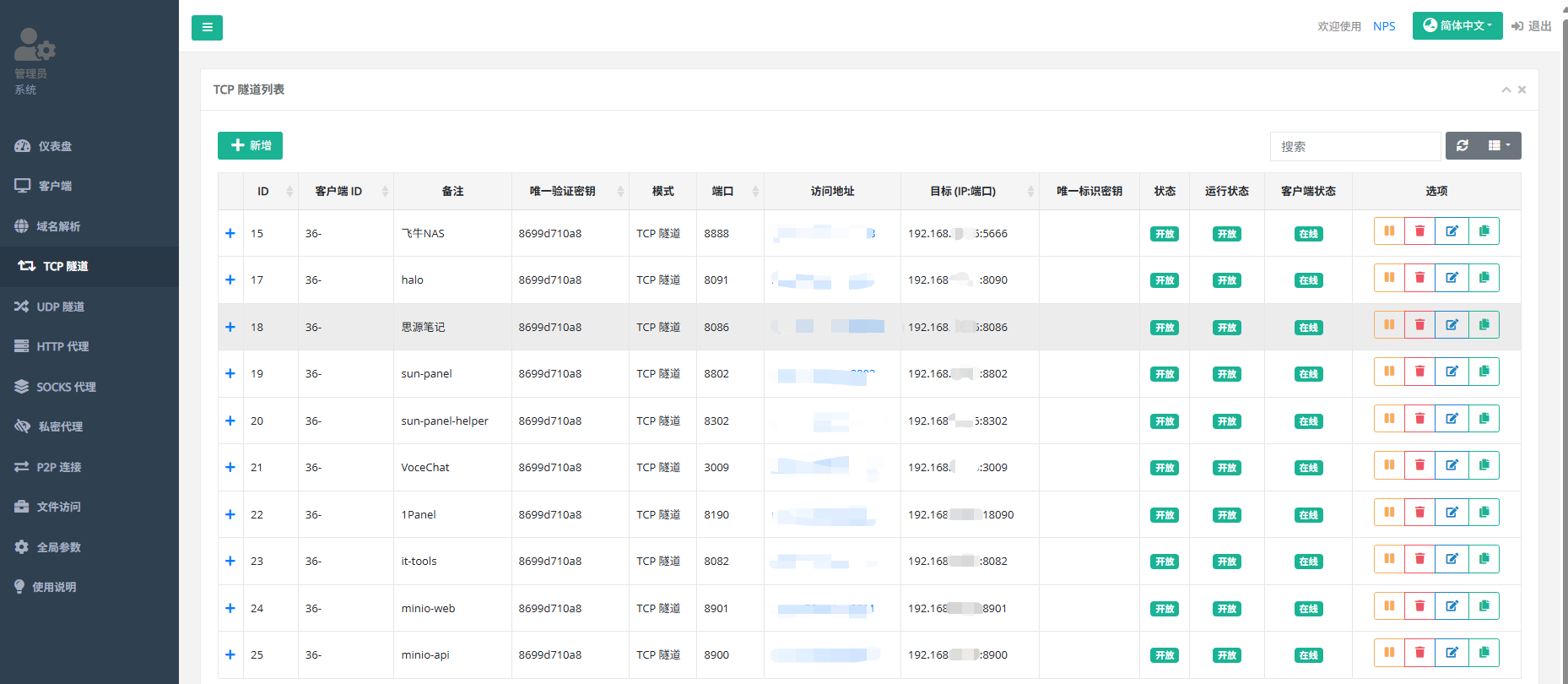Screen dimensions: 1568x684
Task: Pause the 思源笔记 tunnel
Action: coord(1389,325)
